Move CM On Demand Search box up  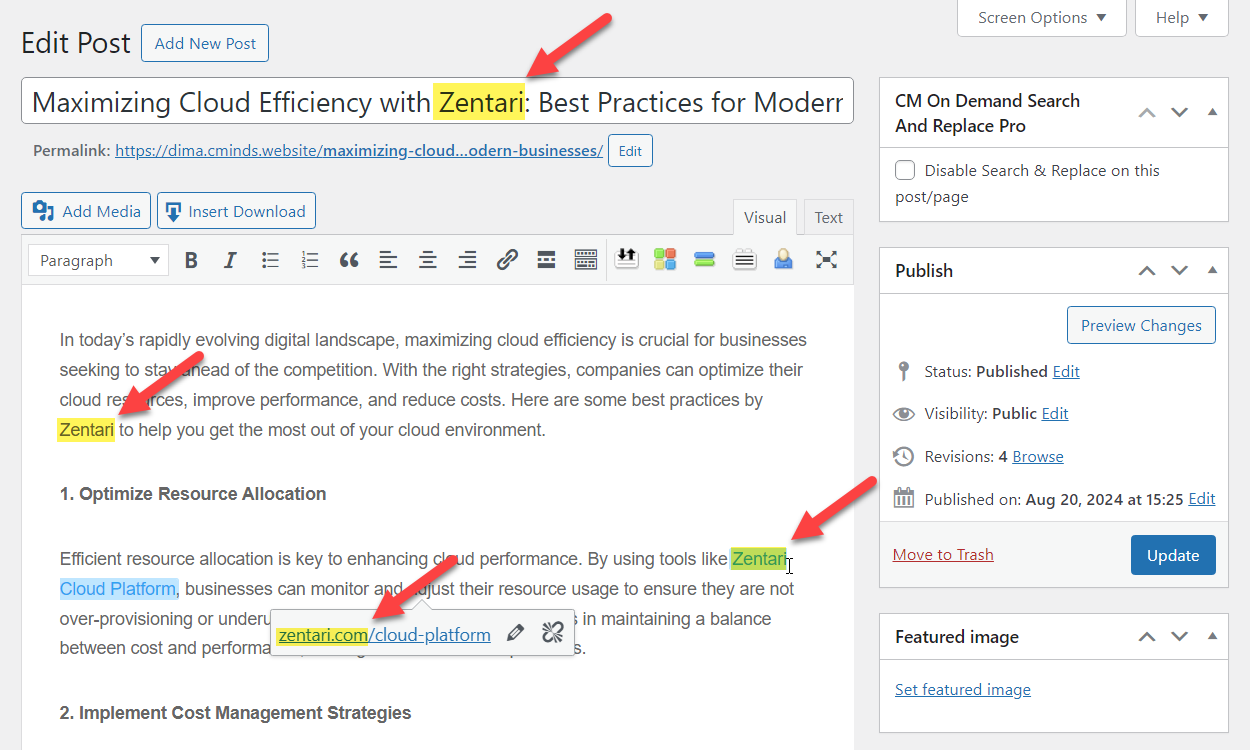point(1147,113)
